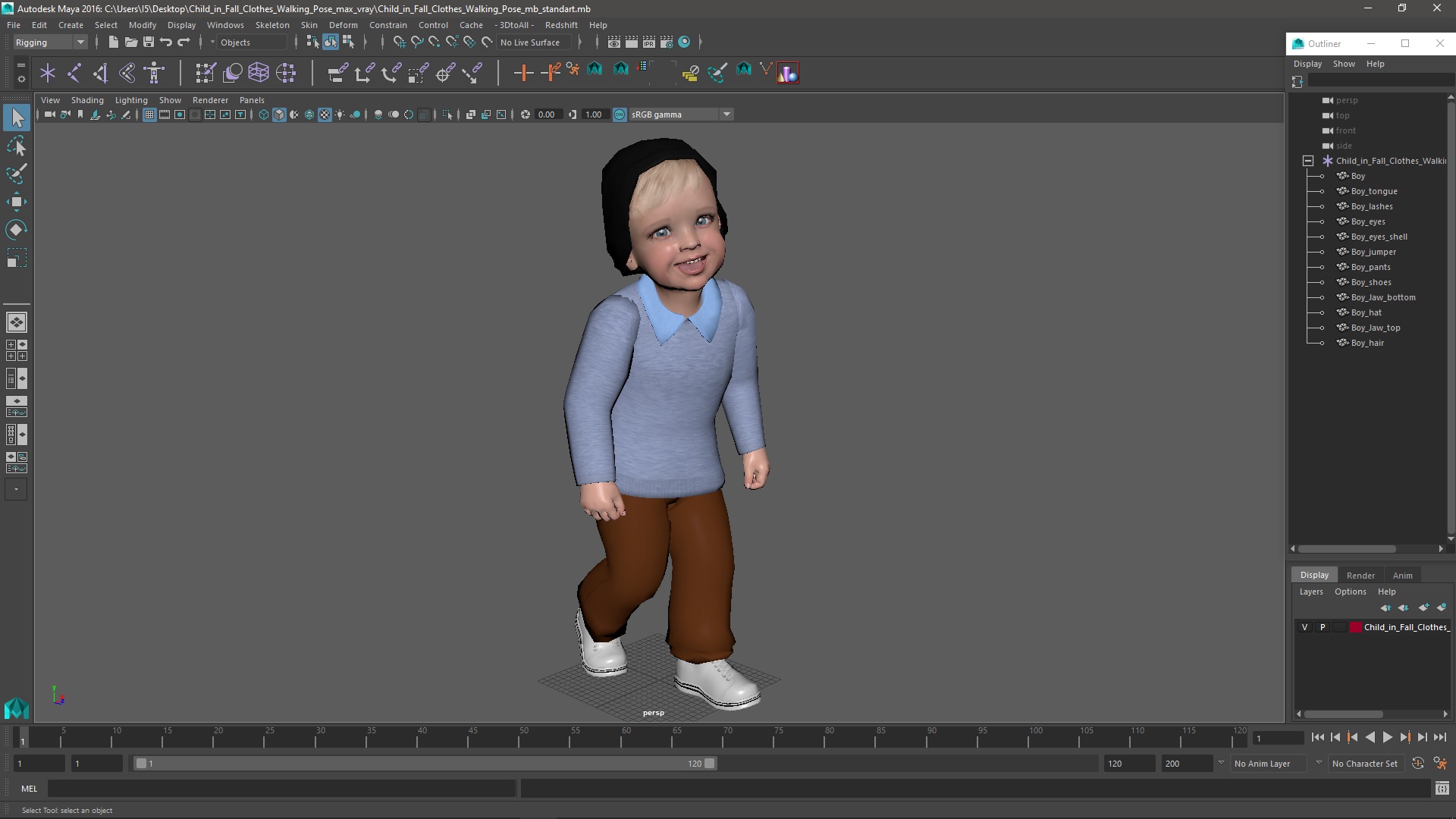The height and width of the screenshot is (819, 1456).
Task: Click the create new layer icon
Action: (x=1423, y=607)
